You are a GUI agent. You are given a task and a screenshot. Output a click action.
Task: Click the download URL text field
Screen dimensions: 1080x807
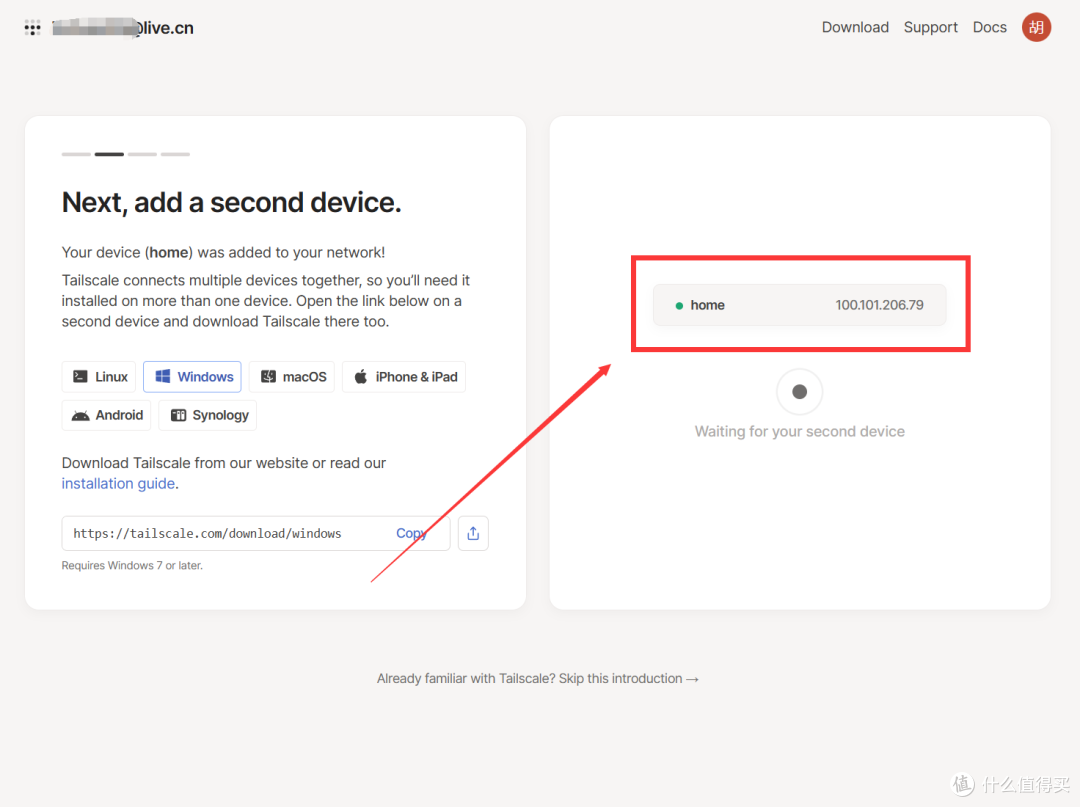pos(256,534)
